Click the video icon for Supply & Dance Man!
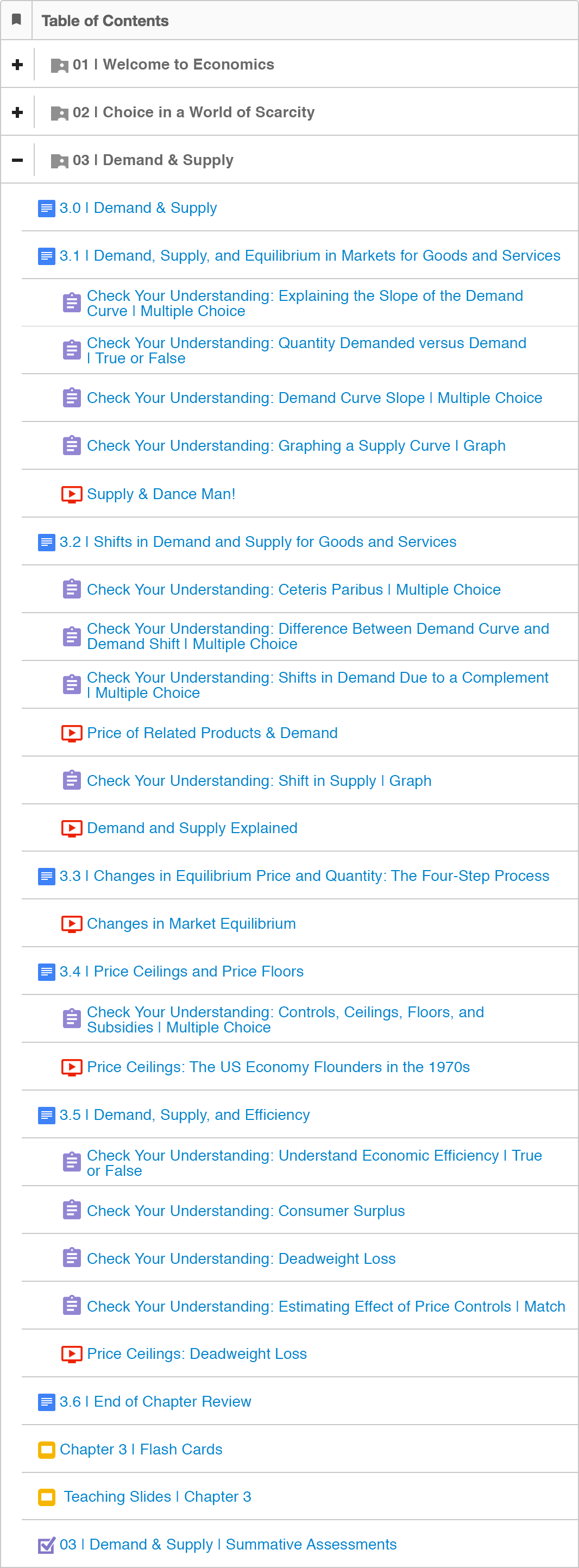 click(71, 494)
